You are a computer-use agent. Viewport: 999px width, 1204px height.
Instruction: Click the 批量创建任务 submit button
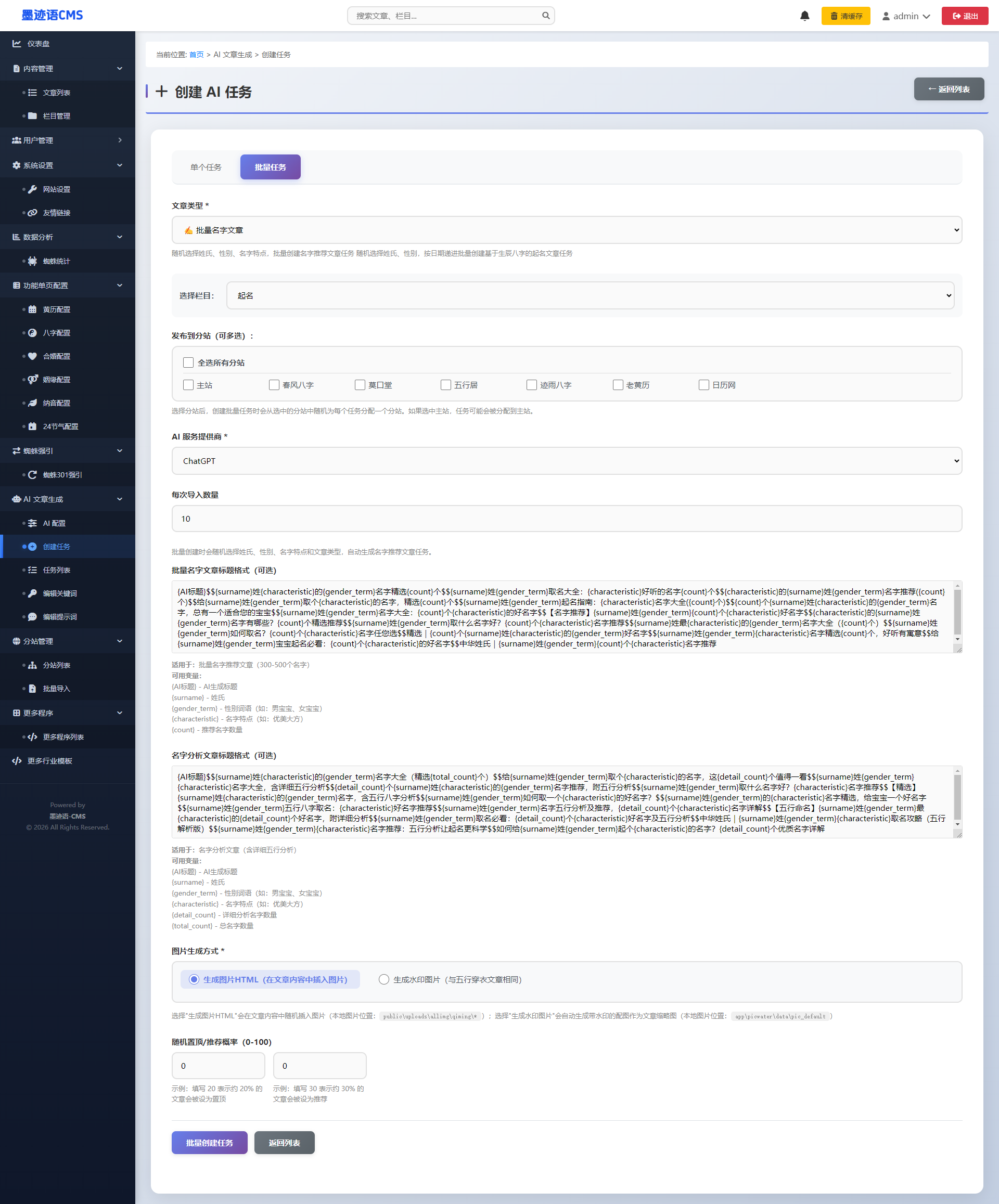[x=209, y=1143]
